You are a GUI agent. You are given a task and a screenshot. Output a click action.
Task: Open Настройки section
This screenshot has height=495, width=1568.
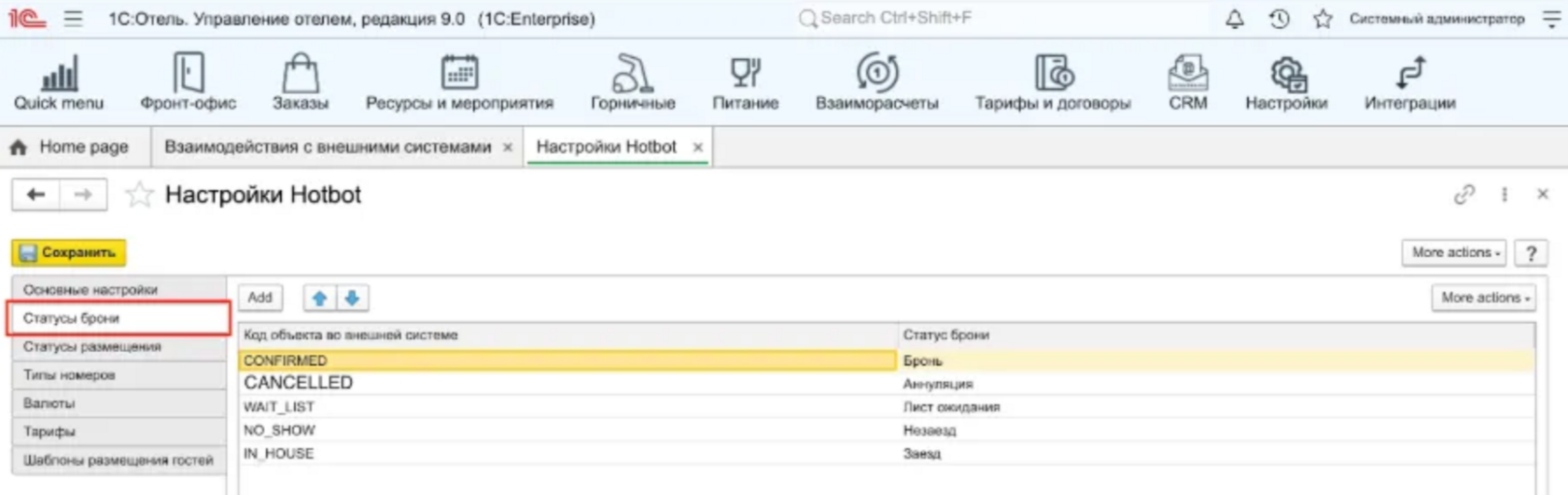[x=1286, y=82]
